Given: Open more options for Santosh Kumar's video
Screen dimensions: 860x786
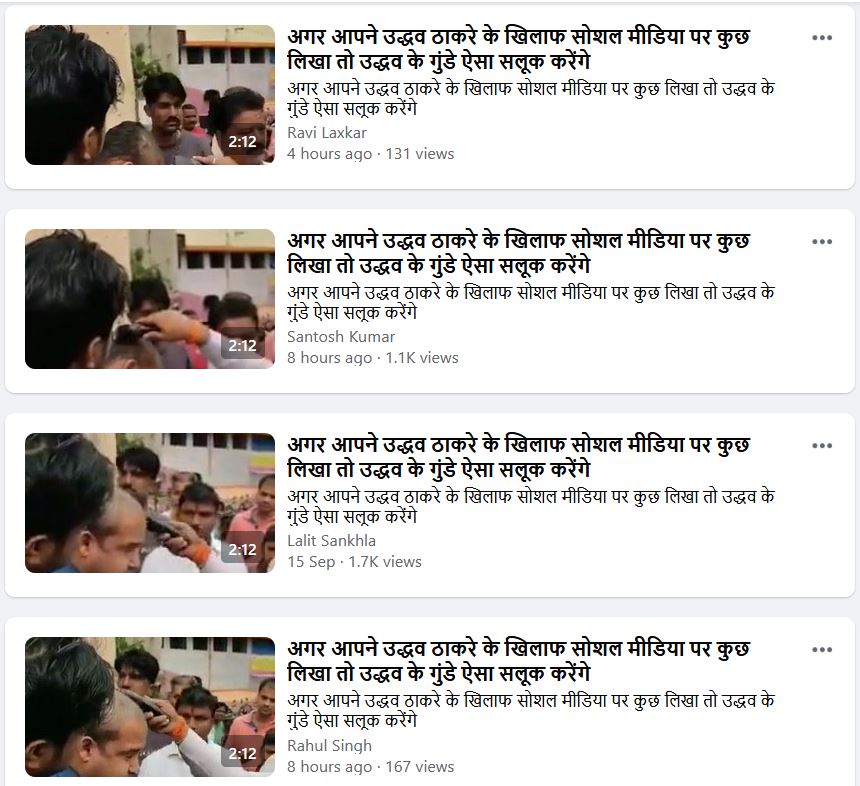Looking at the screenshot, I should click(822, 242).
